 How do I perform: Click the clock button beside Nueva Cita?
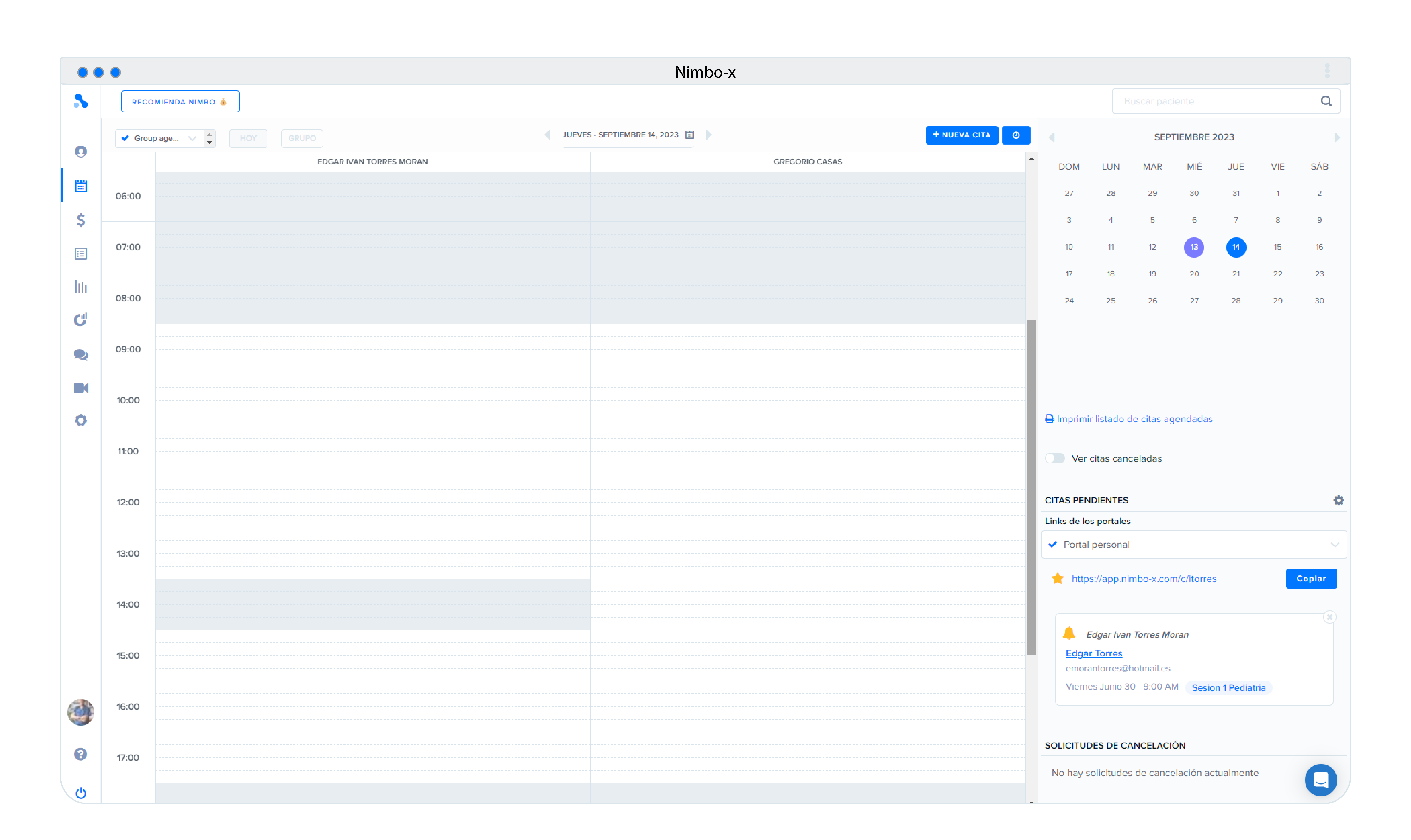pos(1016,135)
